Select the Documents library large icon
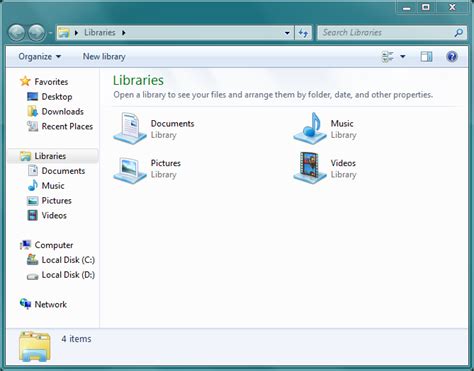The image size is (474, 371). [130, 128]
